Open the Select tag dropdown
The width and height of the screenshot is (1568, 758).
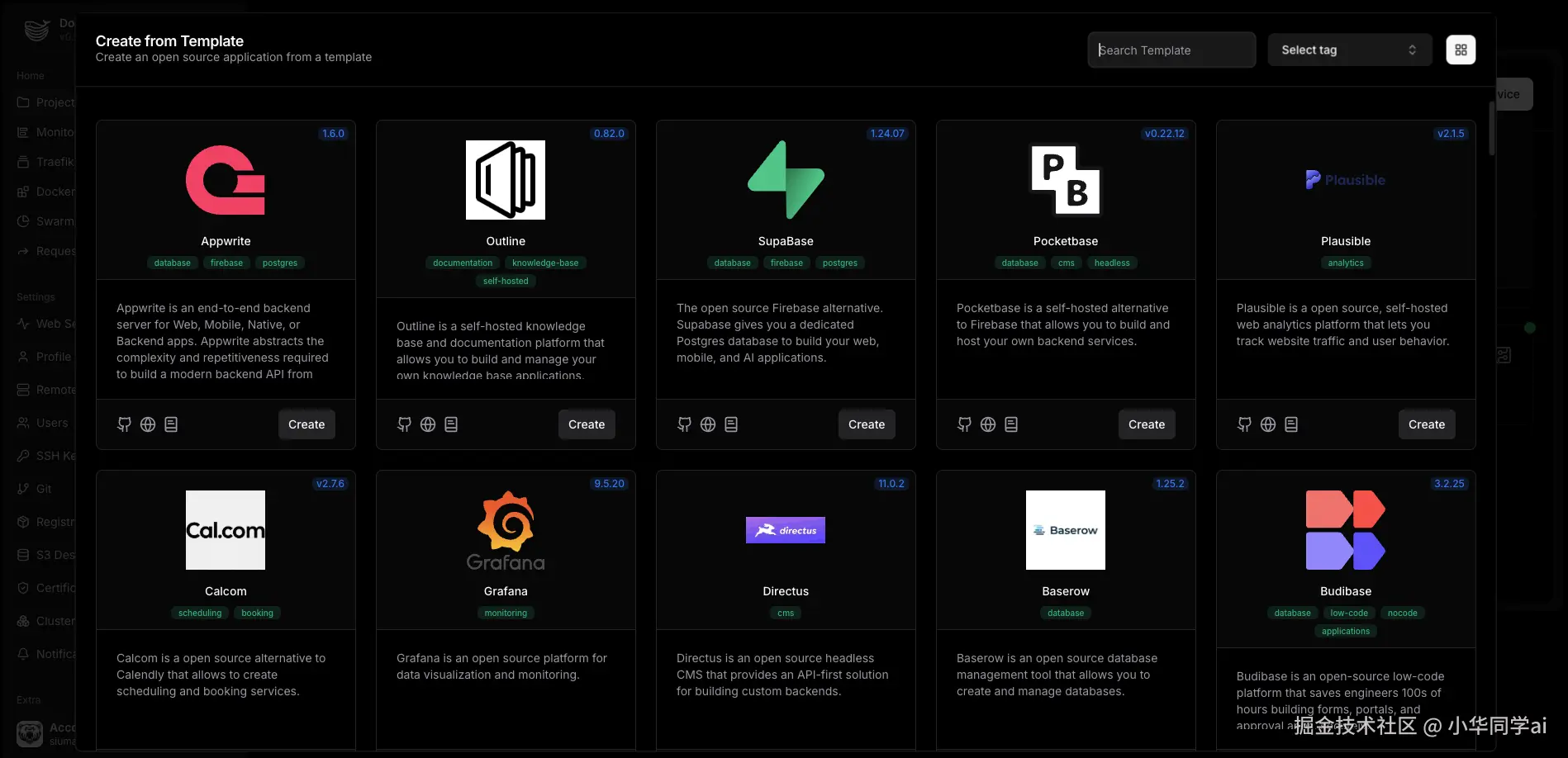pyautogui.click(x=1350, y=50)
